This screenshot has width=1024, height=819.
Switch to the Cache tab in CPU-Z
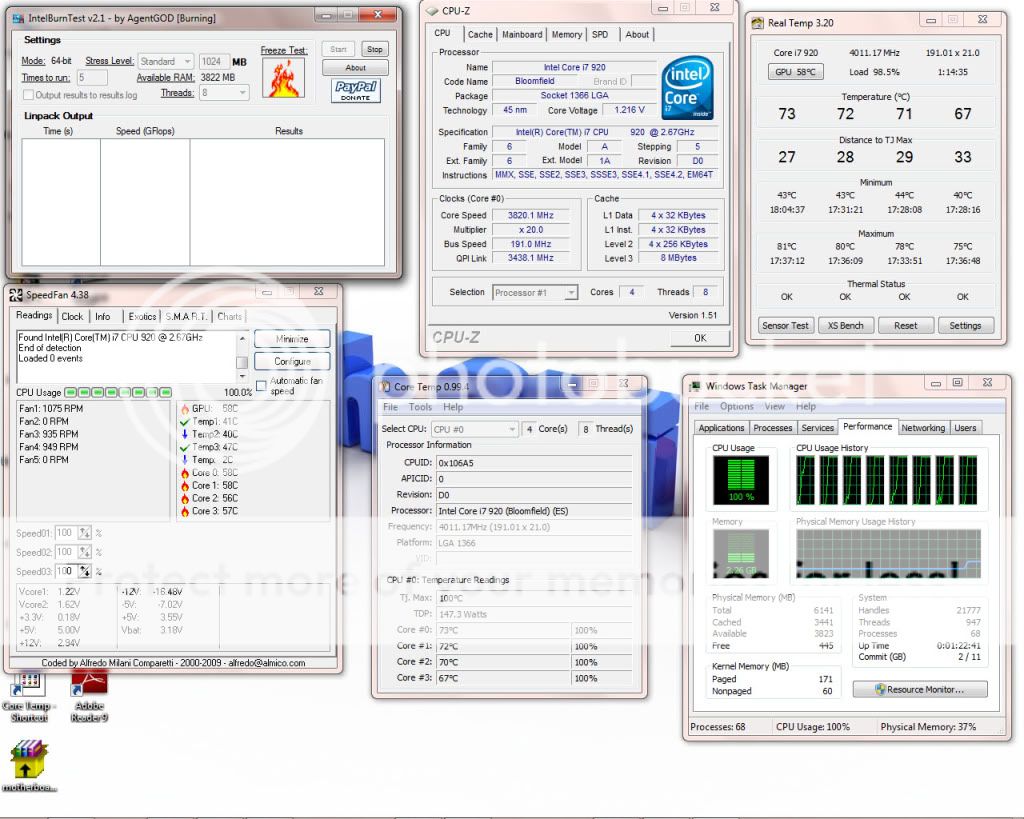coord(480,35)
